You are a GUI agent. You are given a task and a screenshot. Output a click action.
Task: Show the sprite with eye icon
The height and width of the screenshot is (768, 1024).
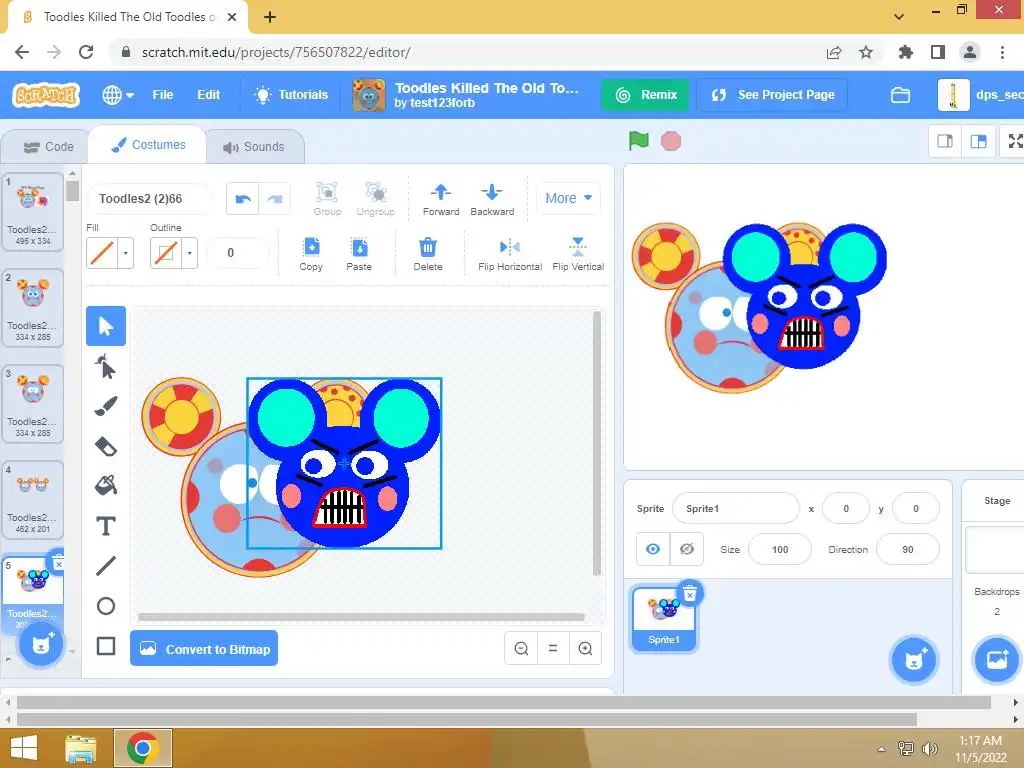652,549
